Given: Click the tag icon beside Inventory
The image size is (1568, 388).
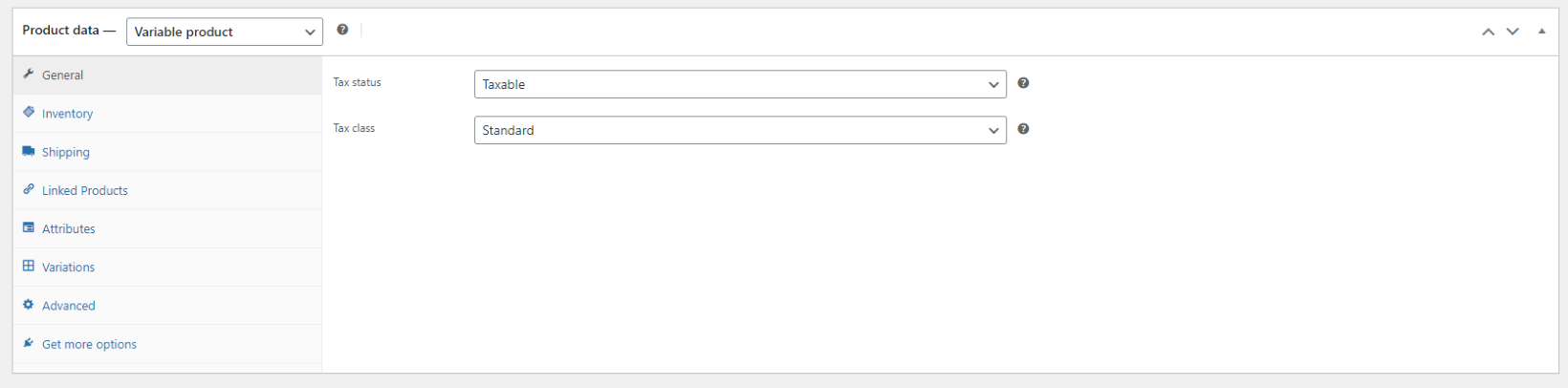Looking at the screenshot, I should pos(29,112).
